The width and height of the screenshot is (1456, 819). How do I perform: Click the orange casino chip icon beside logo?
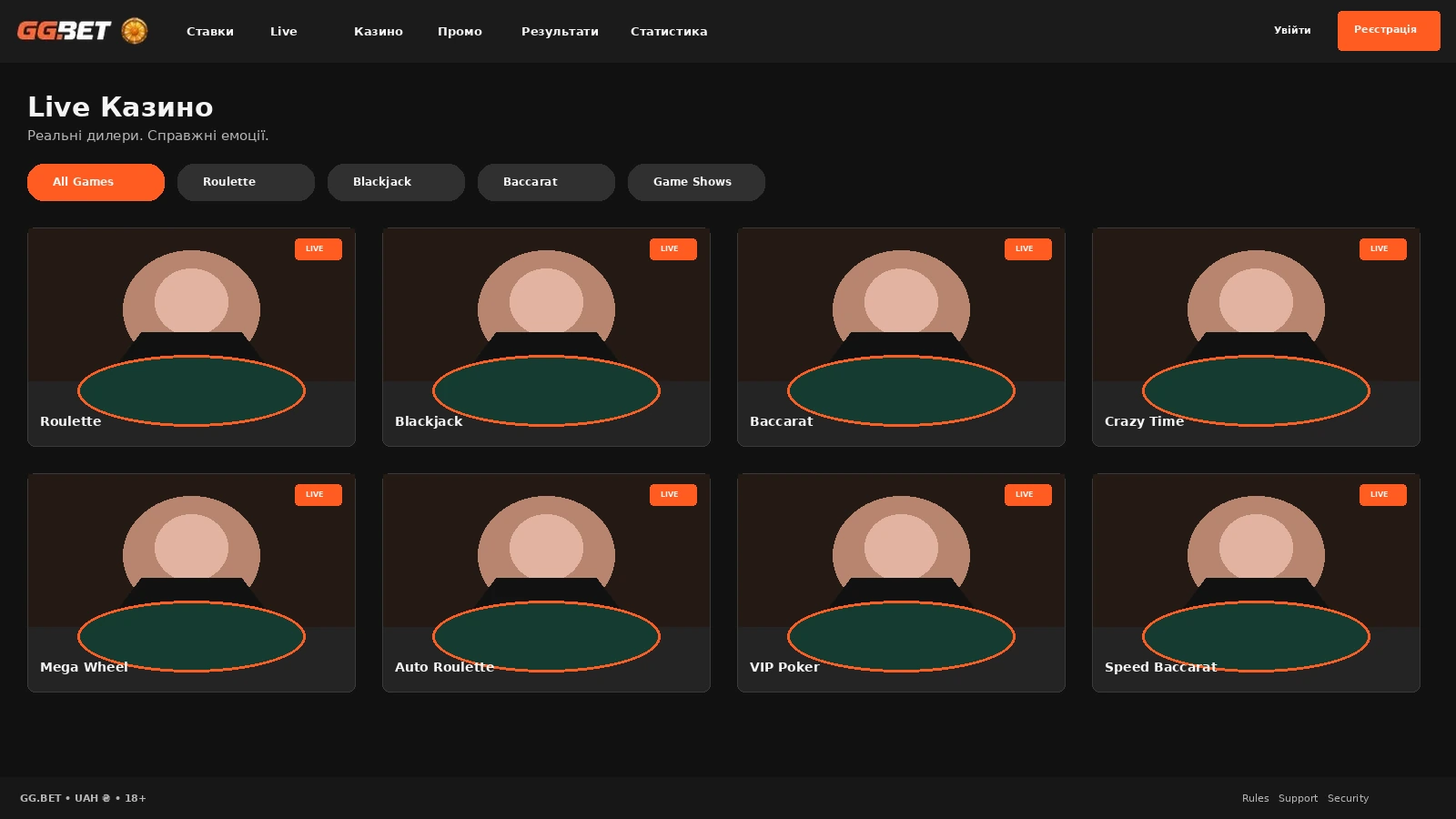click(135, 31)
